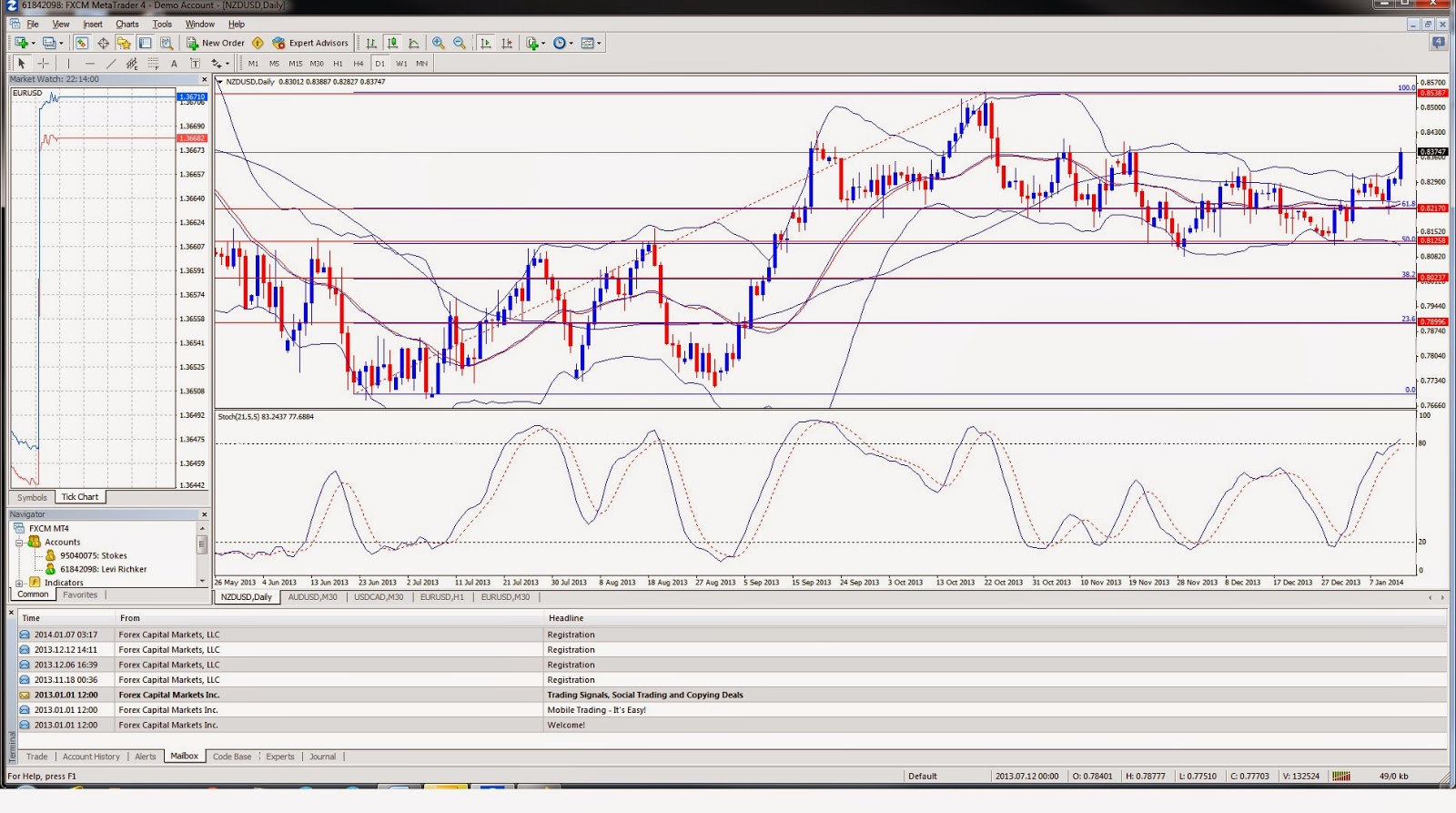Open the Periods clock icon
This screenshot has height=813, width=1456.
(559, 43)
